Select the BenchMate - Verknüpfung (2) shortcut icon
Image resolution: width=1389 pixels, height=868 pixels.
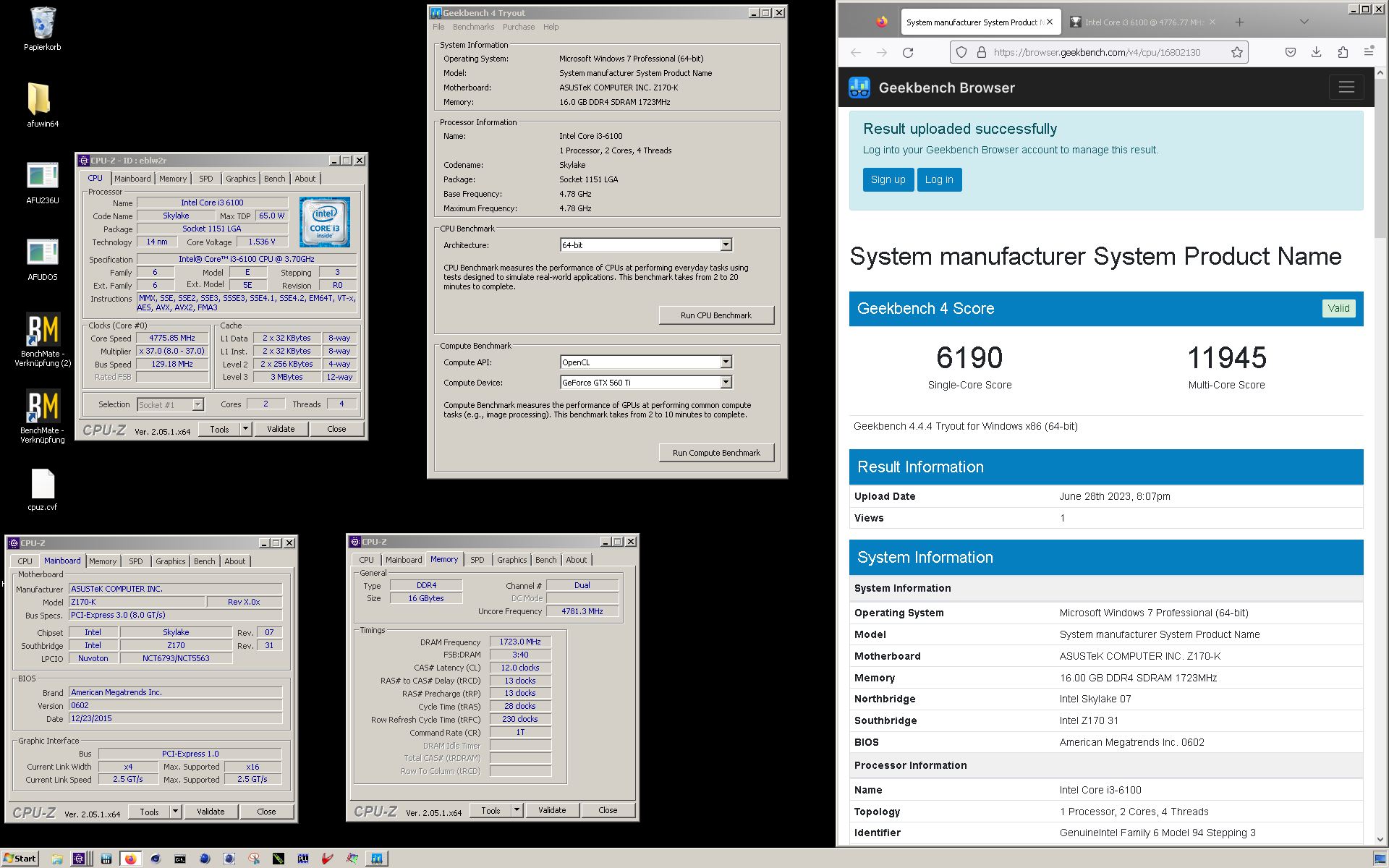(42, 339)
